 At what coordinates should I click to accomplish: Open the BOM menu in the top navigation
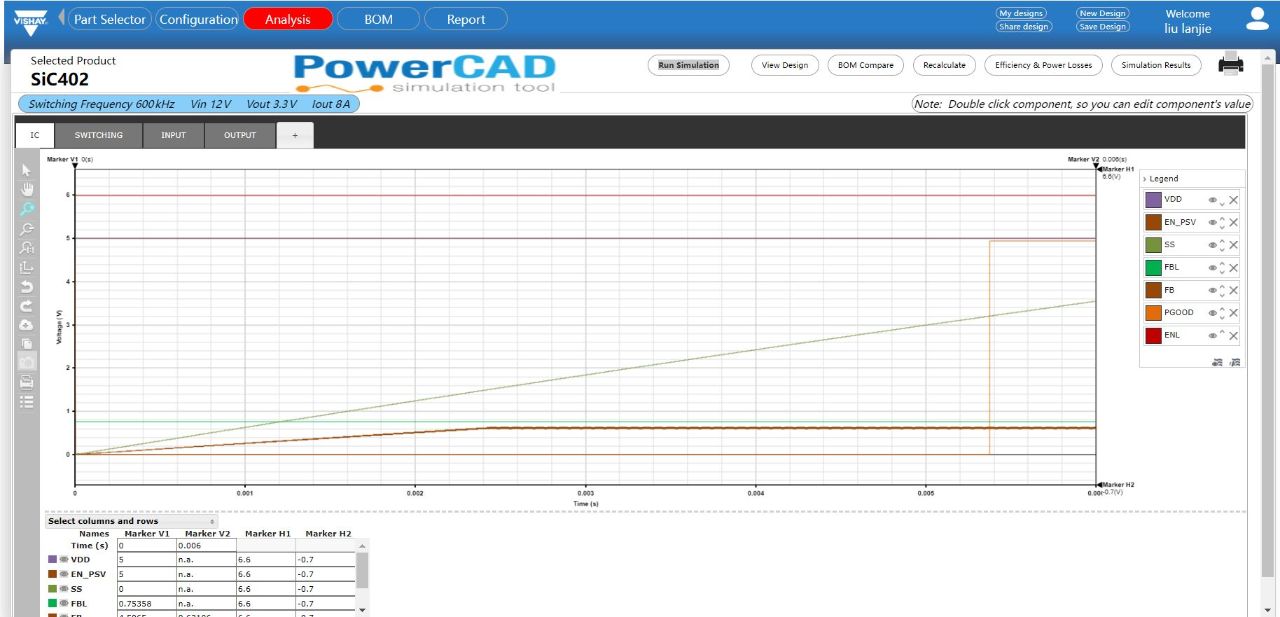tap(378, 18)
